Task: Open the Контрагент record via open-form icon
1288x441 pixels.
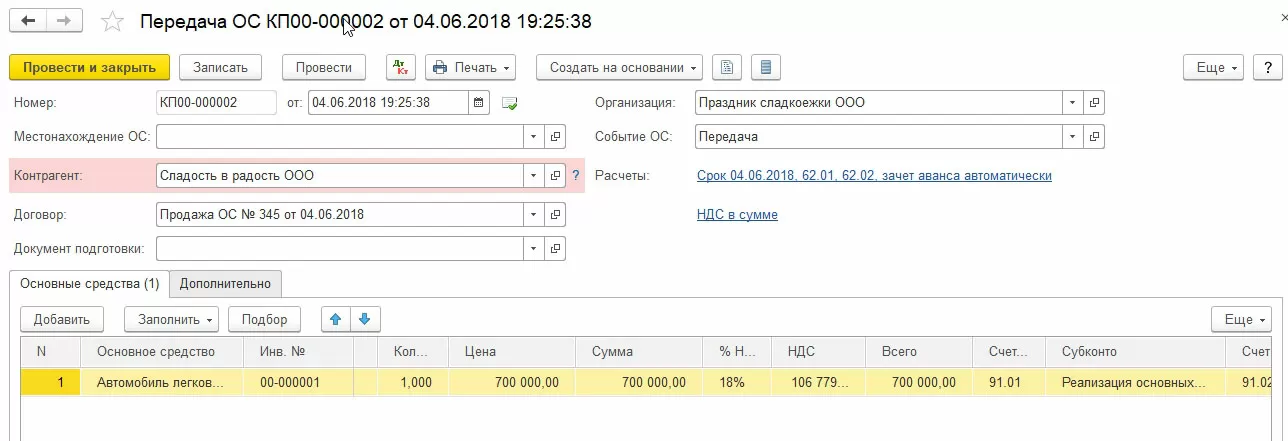Action: (556, 176)
